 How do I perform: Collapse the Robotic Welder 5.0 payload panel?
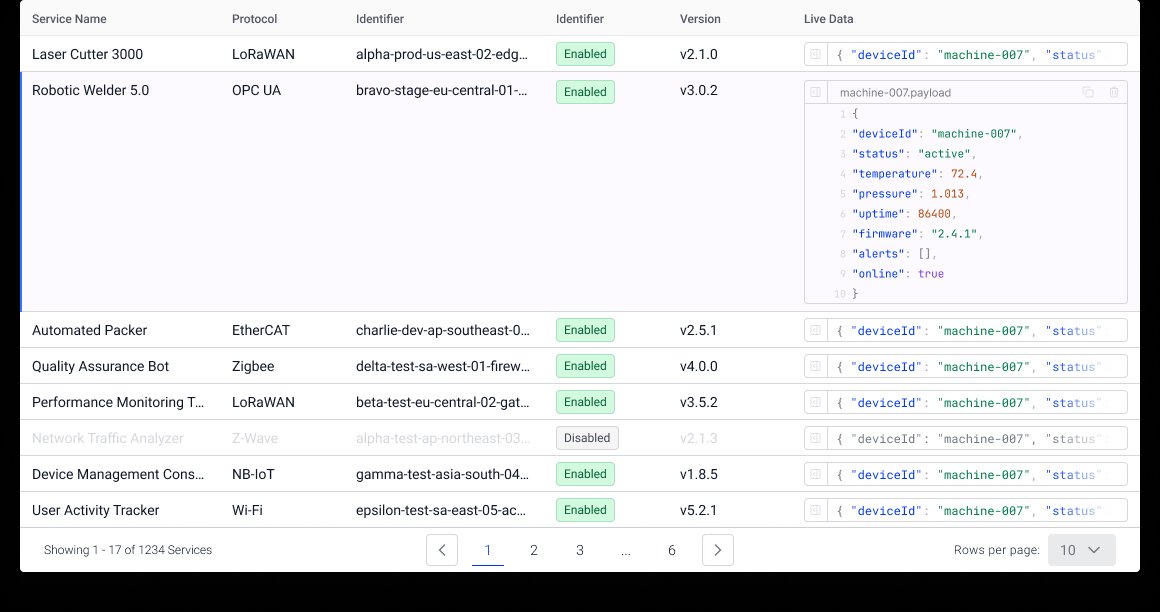click(x=816, y=93)
